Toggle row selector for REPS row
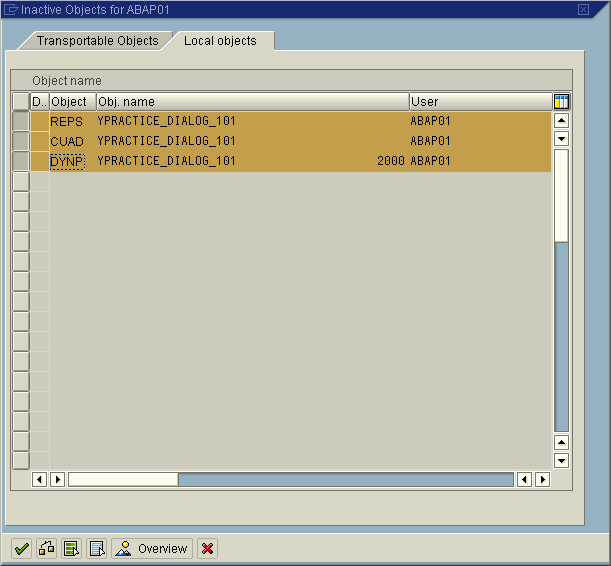 tap(21, 121)
